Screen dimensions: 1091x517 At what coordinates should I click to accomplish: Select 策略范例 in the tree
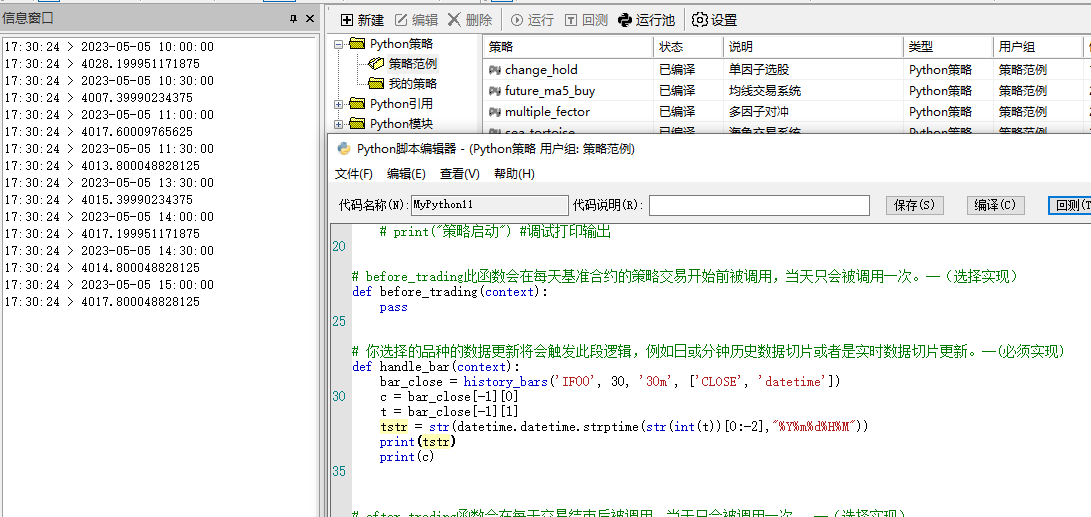tap(413, 64)
